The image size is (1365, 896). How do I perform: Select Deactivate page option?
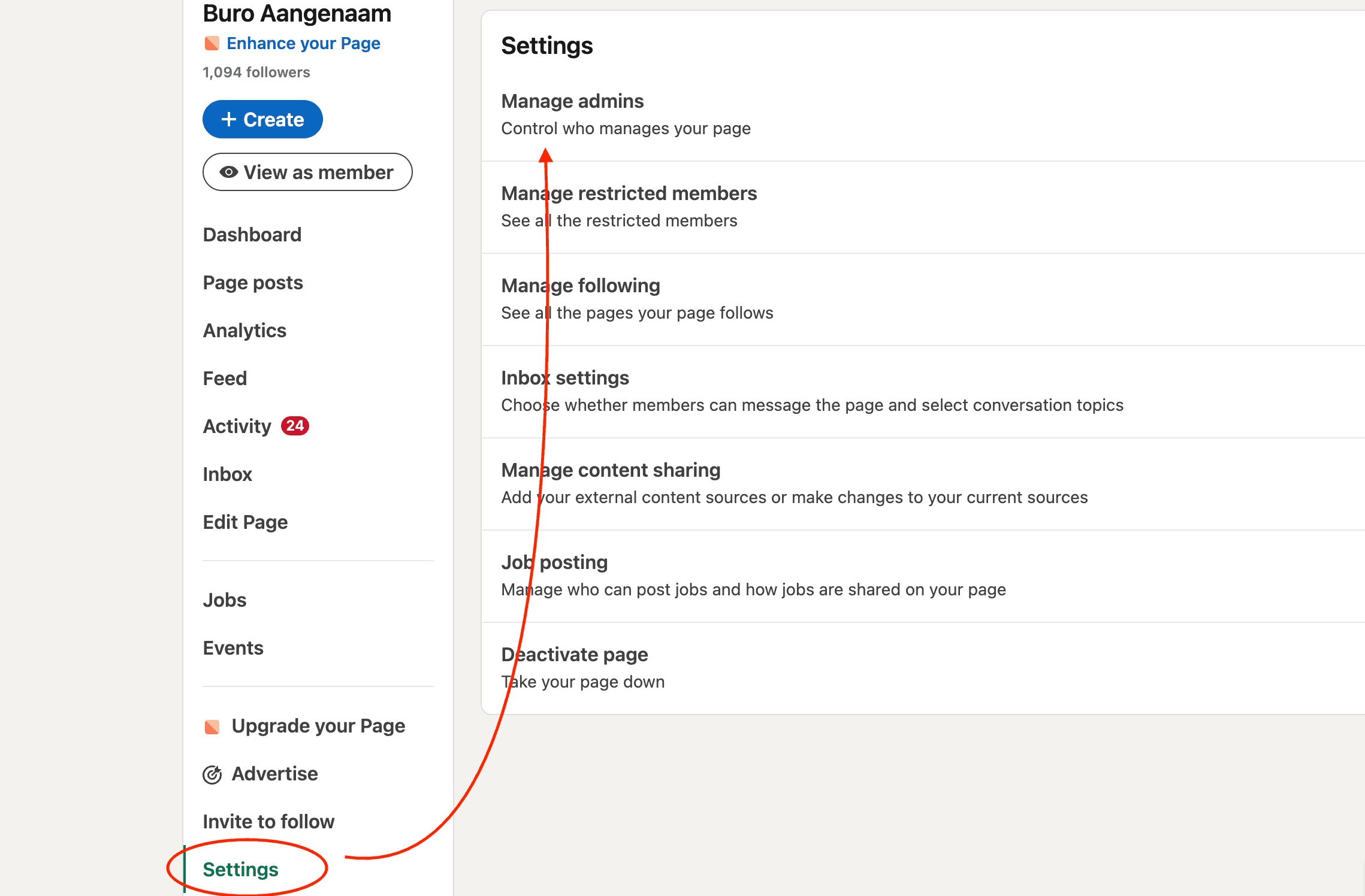[x=923, y=668]
